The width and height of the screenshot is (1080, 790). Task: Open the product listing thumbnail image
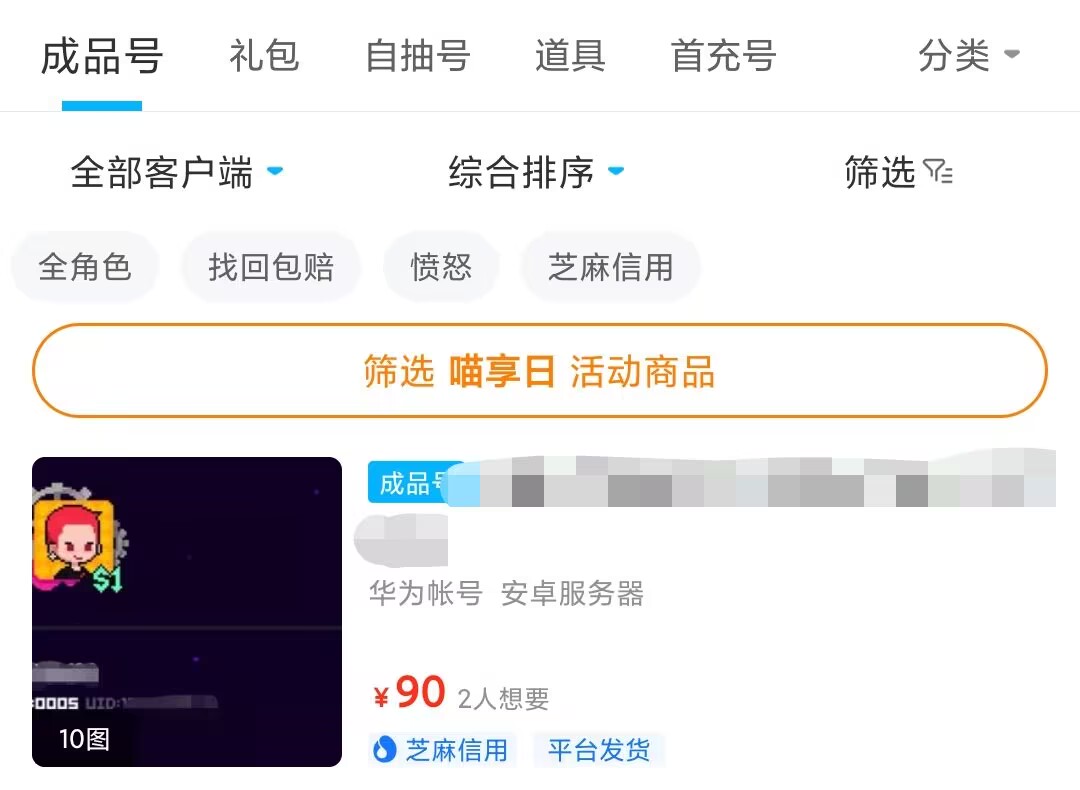[187, 612]
